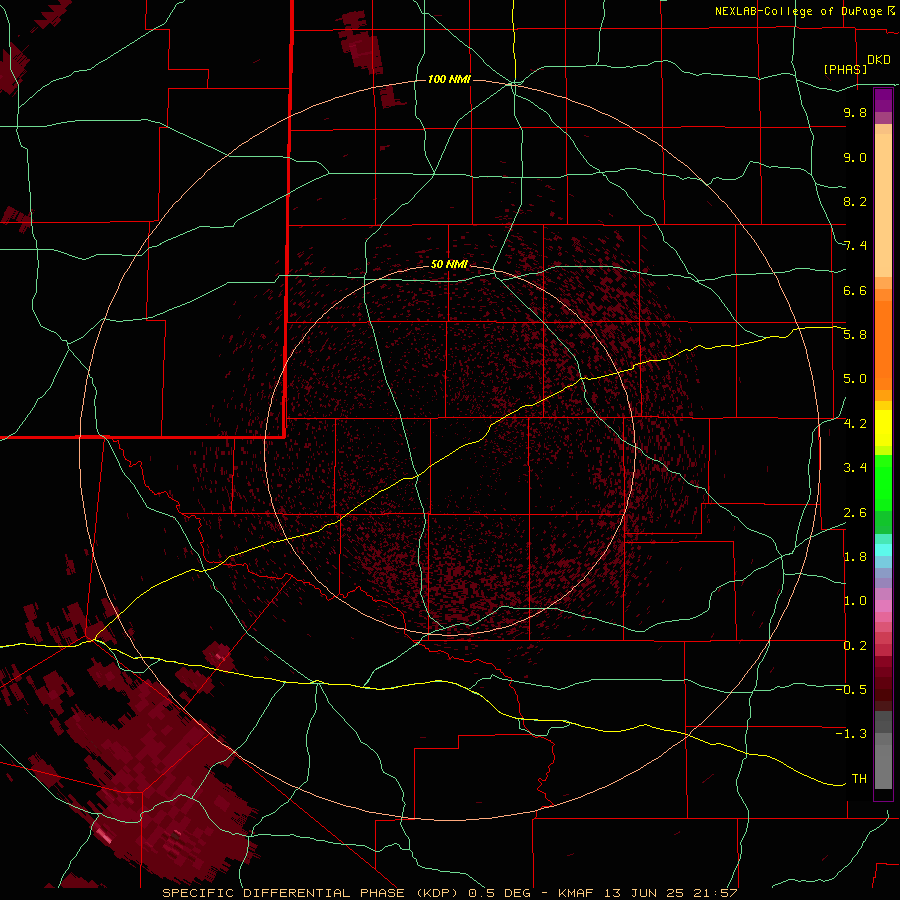Click the TH label at the scale bottom
The image size is (900, 900).
point(859,779)
